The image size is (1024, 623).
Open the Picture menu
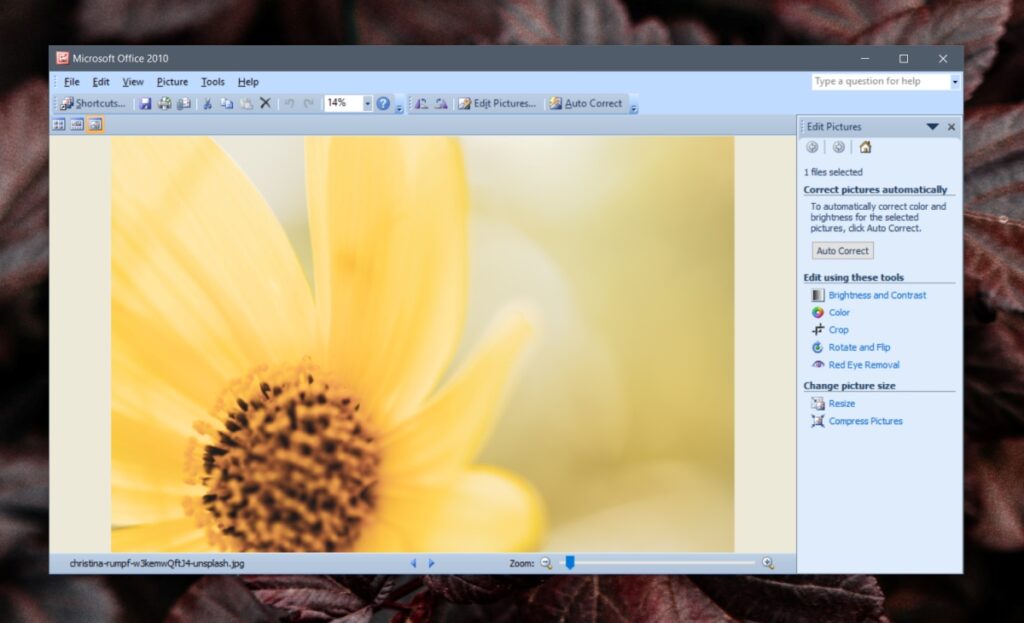[x=172, y=82]
